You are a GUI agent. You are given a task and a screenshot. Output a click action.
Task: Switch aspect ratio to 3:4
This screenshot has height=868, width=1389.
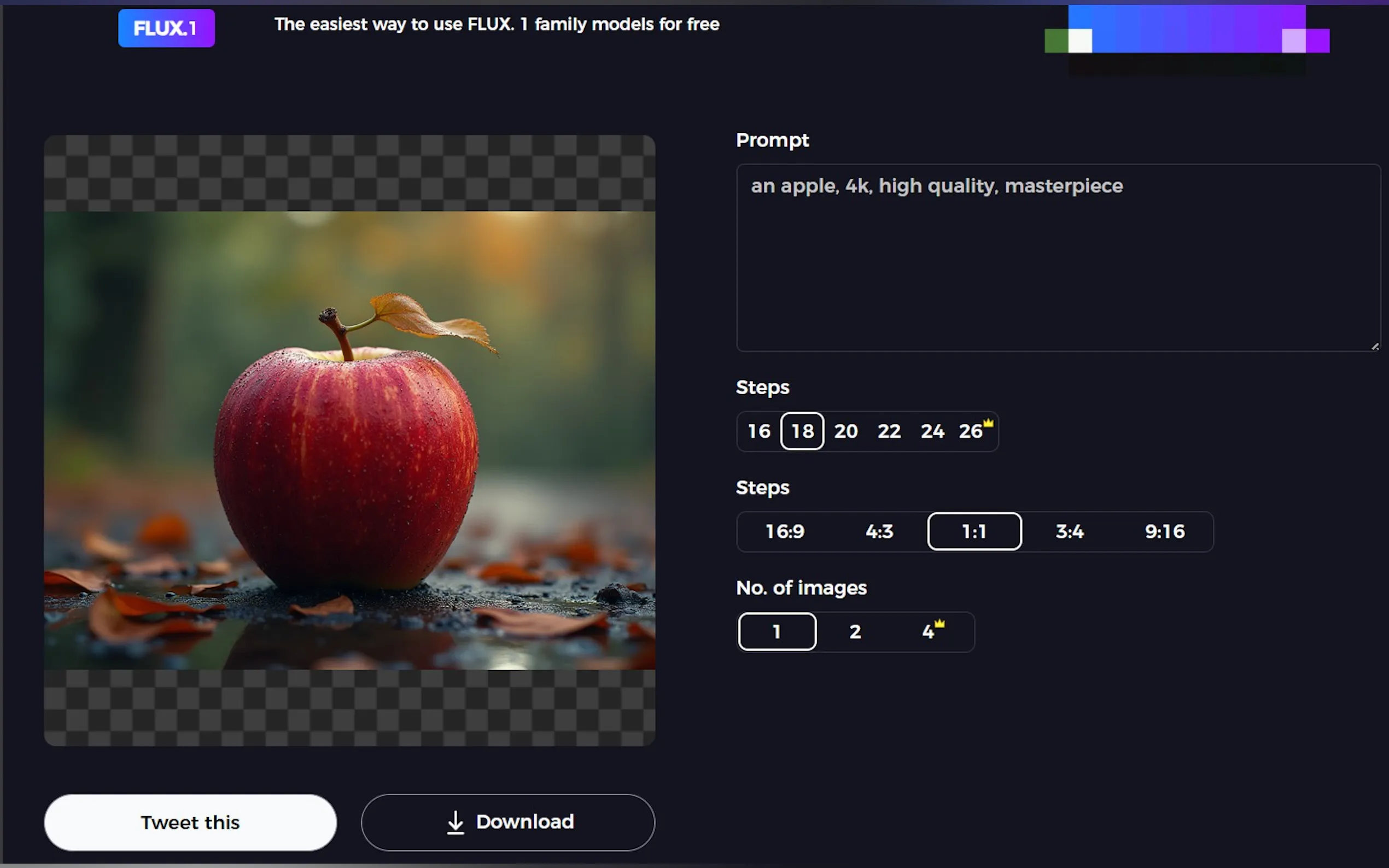coord(1069,532)
